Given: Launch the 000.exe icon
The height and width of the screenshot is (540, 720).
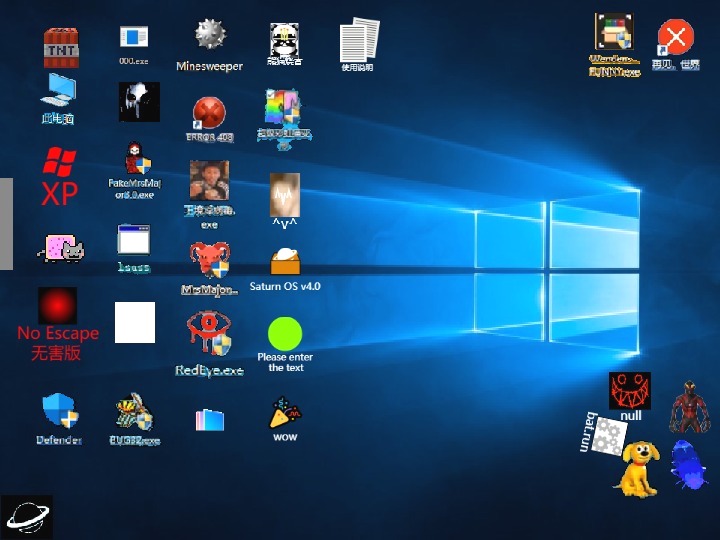Looking at the screenshot, I should click(x=134, y=37).
